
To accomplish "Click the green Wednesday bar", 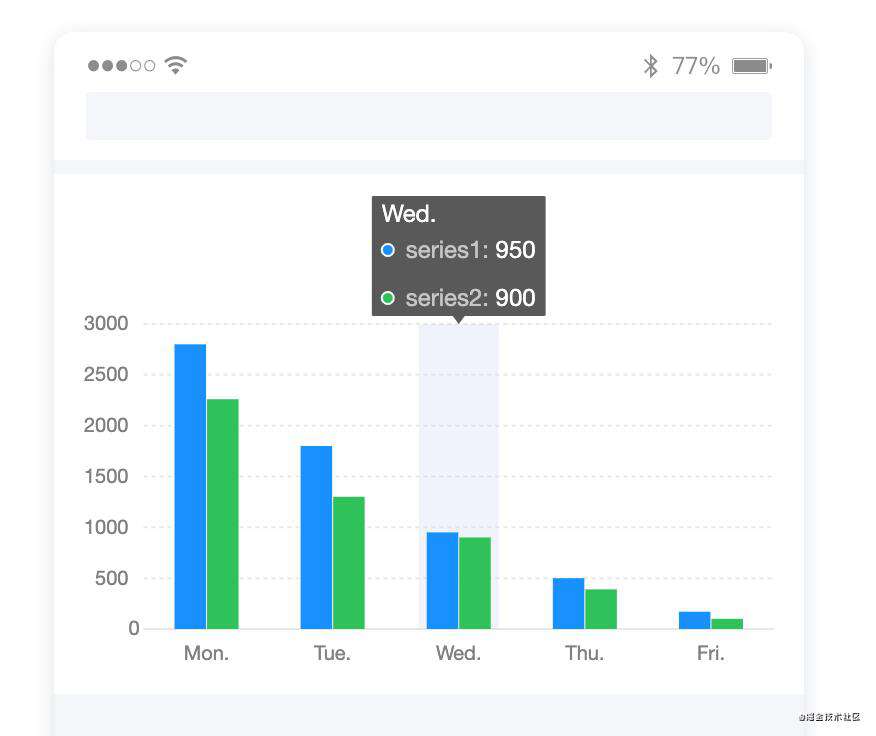I will [x=475, y=583].
